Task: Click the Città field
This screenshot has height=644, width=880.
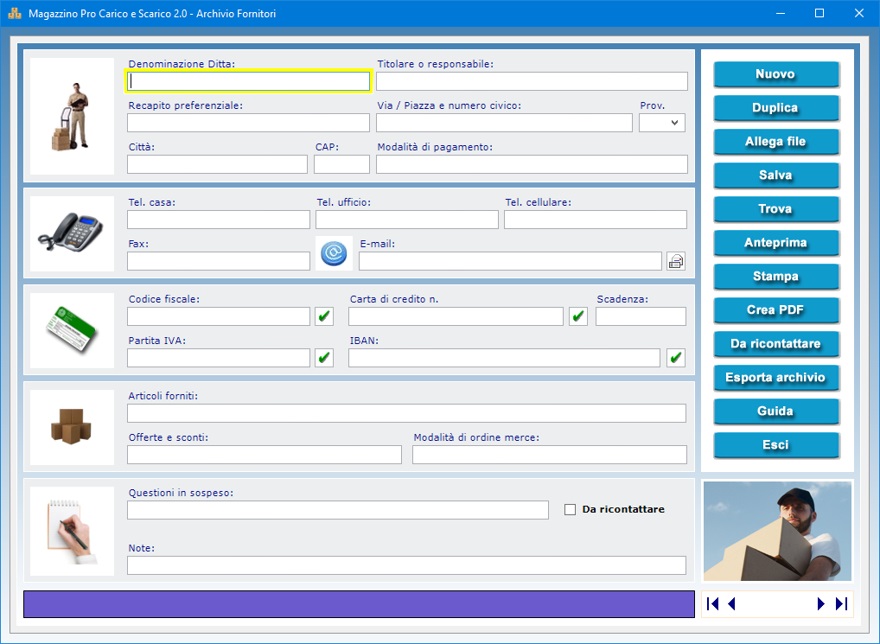Action: click(217, 164)
